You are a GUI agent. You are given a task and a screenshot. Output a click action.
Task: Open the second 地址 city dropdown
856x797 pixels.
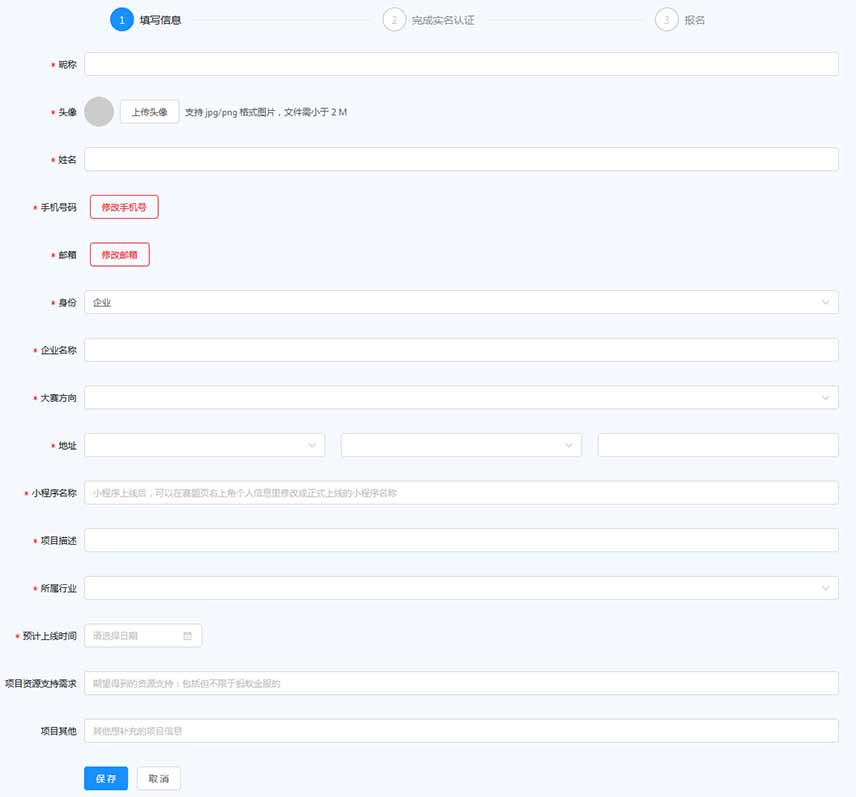pos(461,445)
